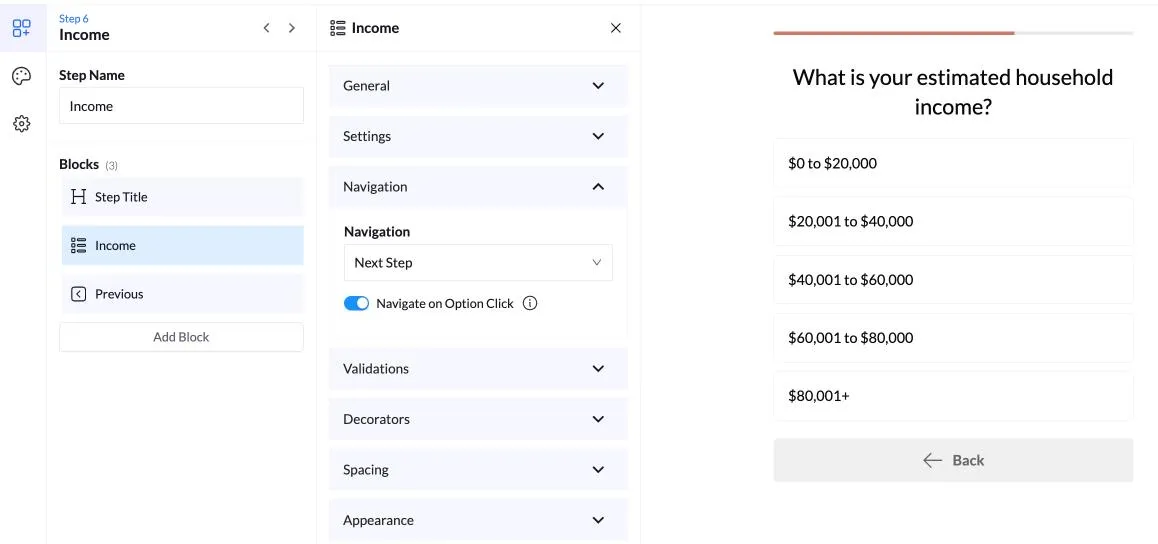
Task: Expand the General section
Action: pyautogui.click(x=479, y=86)
